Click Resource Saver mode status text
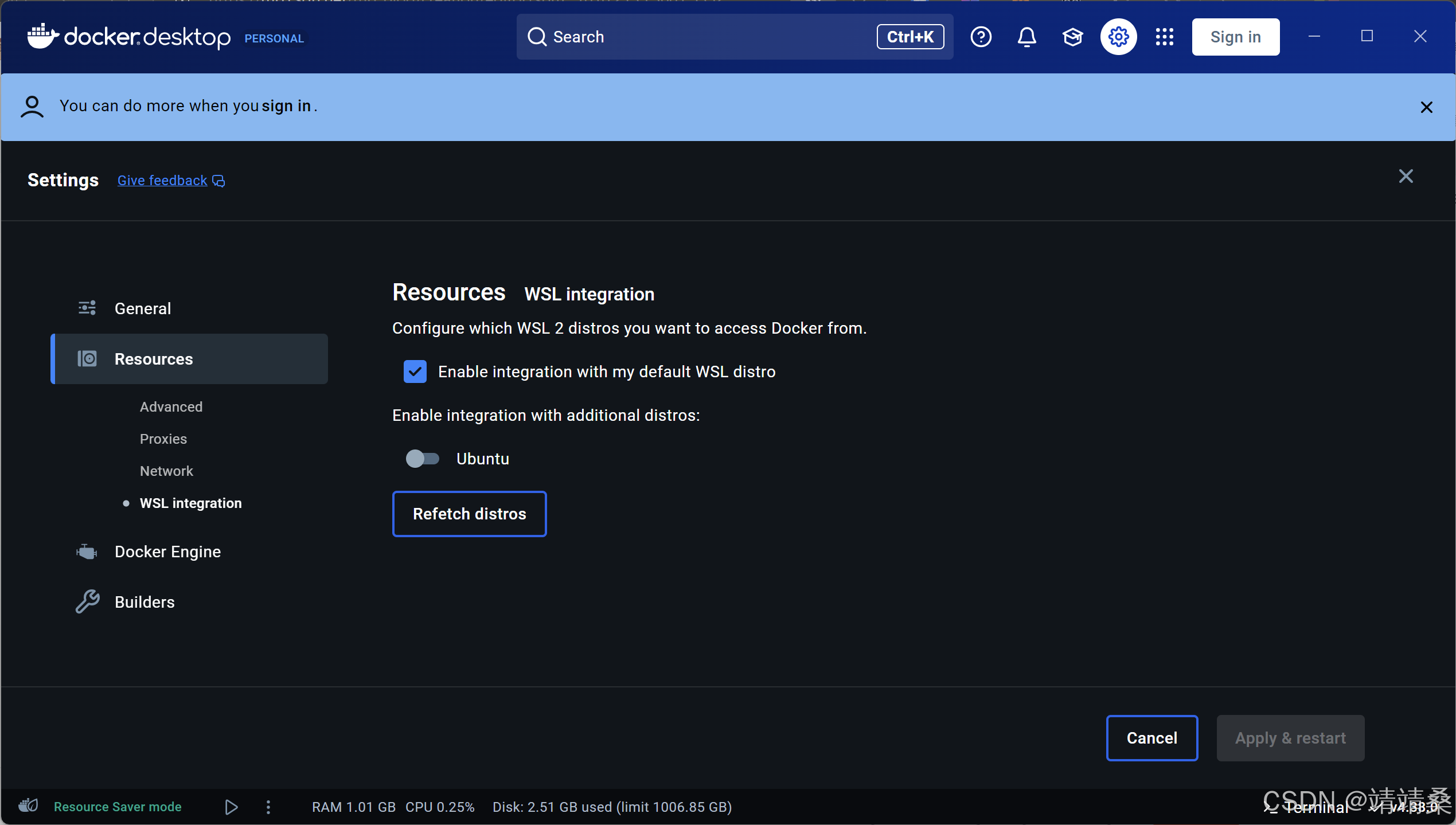The height and width of the screenshot is (825, 1456). (x=118, y=807)
